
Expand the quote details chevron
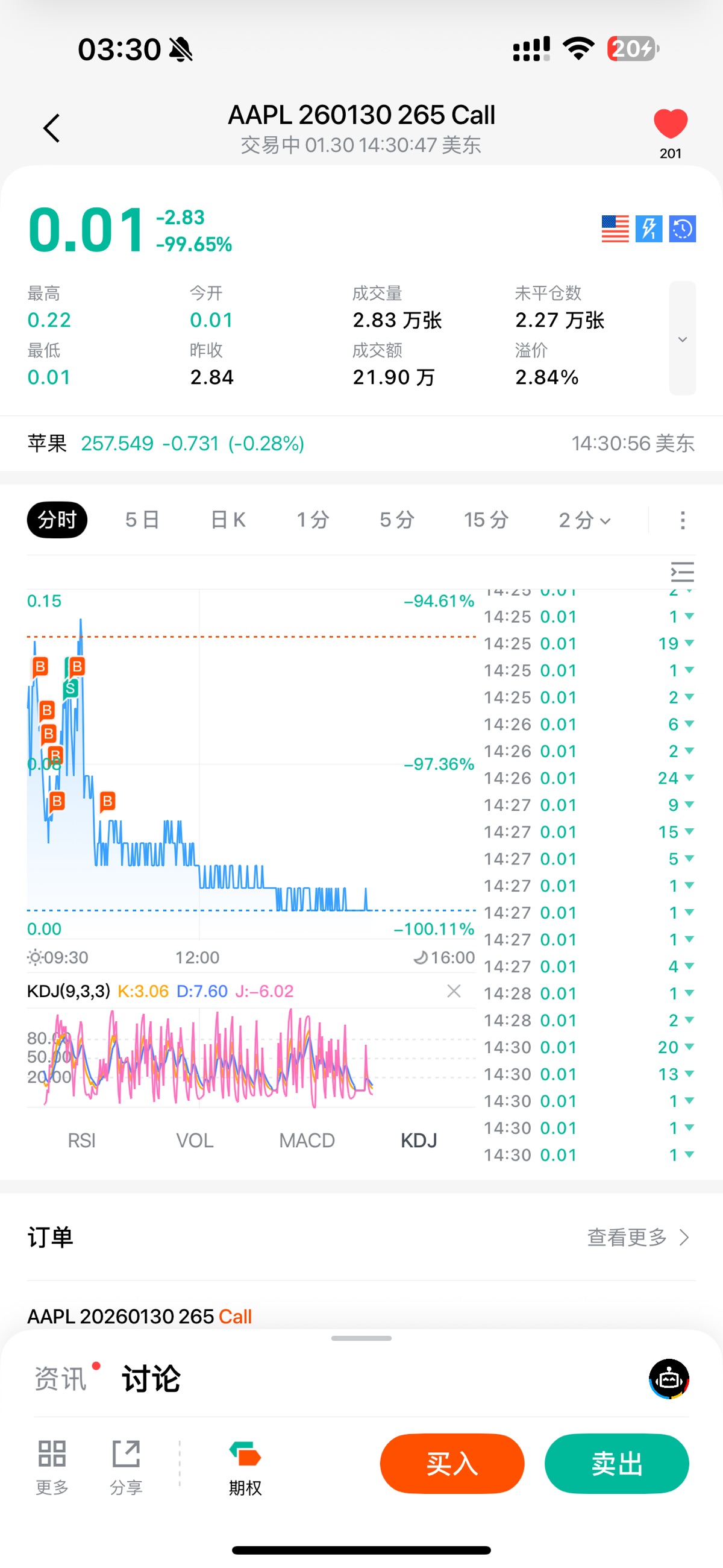(x=682, y=338)
